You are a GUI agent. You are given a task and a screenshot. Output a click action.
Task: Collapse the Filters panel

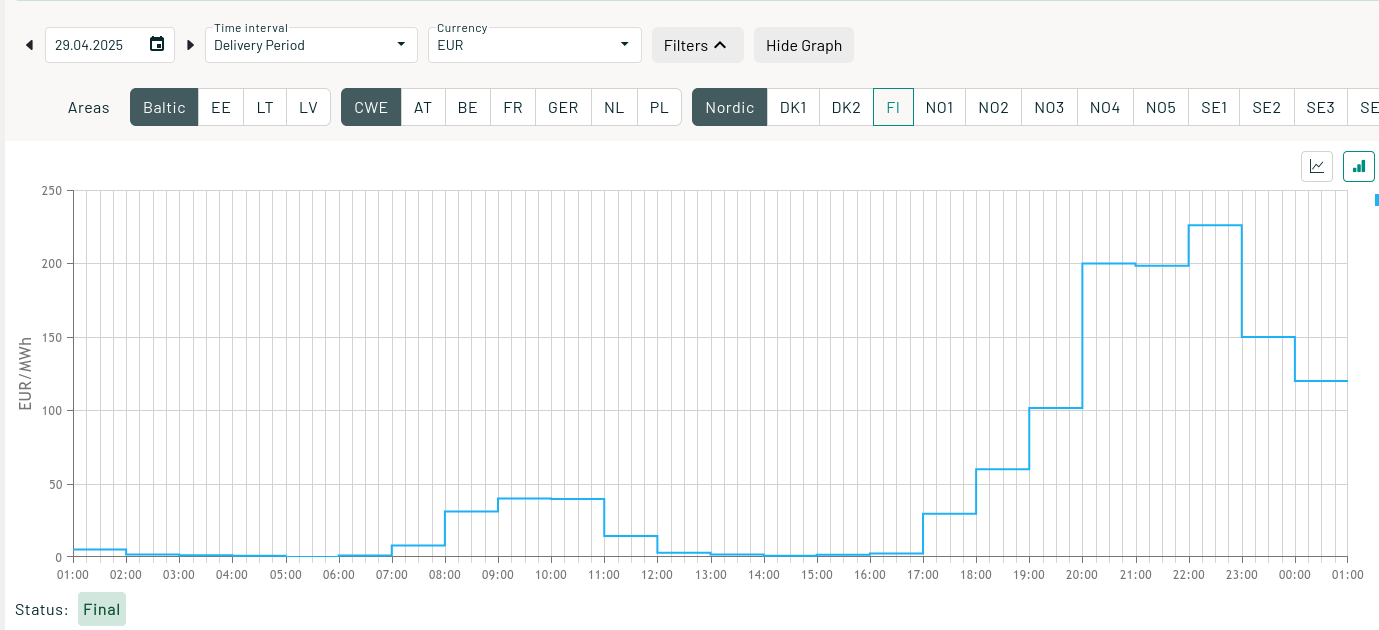[x=697, y=45]
